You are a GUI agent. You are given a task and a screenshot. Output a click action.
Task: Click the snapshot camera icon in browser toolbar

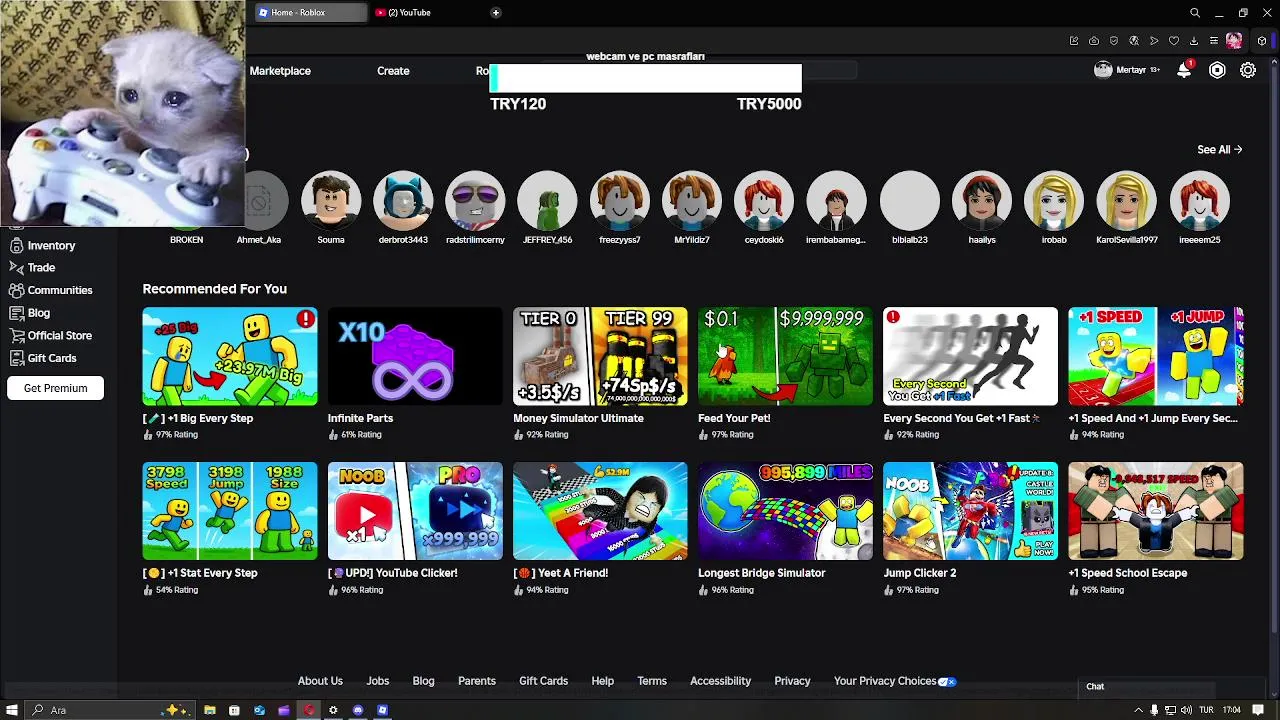coord(1094,41)
